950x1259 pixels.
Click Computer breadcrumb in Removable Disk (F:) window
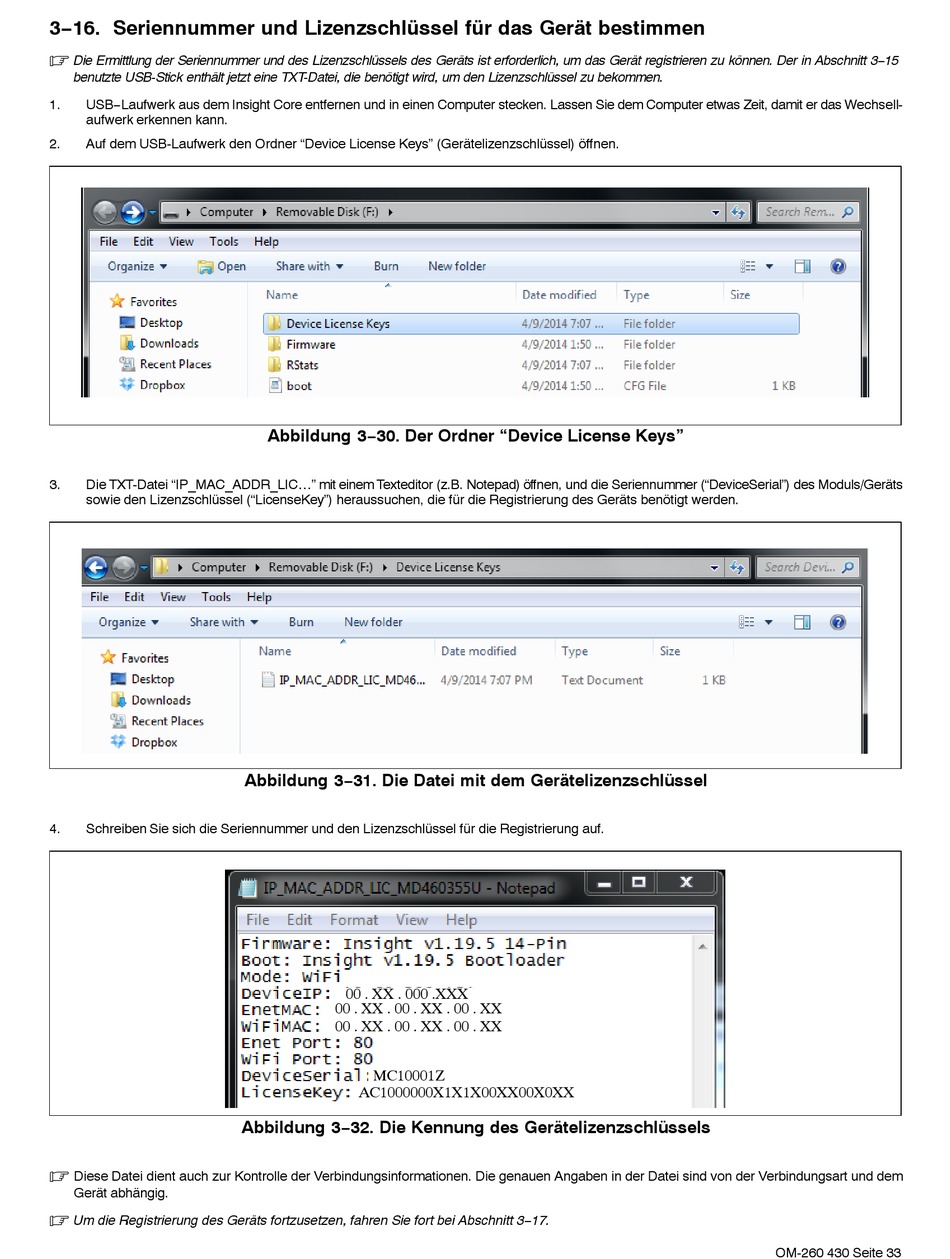[x=227, y=212]
